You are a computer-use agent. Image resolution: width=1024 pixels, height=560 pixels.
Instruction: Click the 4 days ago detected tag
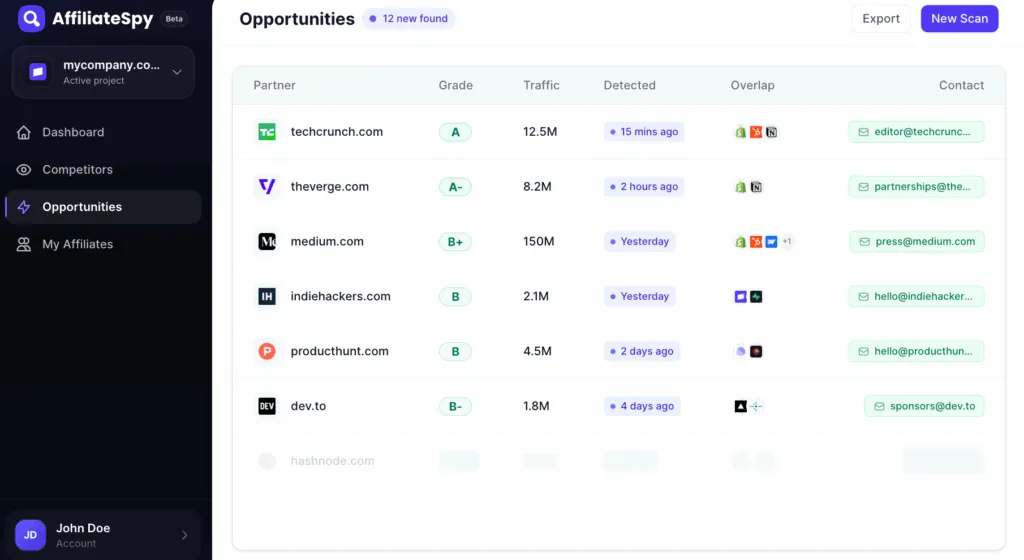642,406
